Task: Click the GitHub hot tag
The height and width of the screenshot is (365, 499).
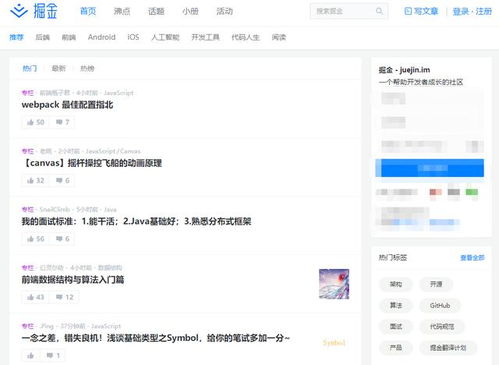Action: point(440,305)
